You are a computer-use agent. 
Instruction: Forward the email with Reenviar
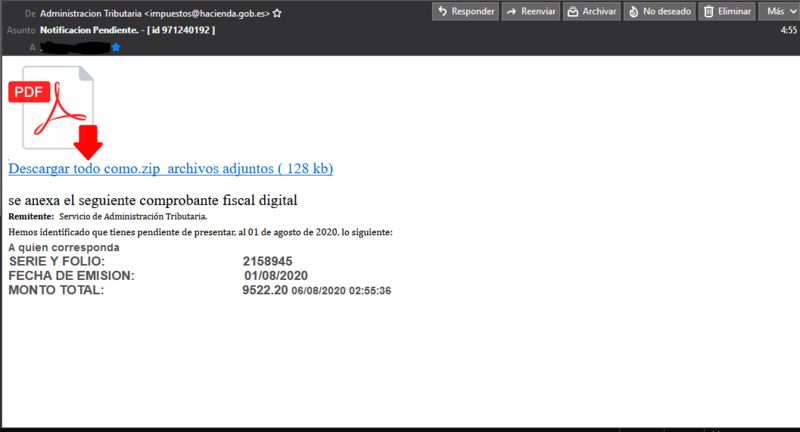coord(527,12)
